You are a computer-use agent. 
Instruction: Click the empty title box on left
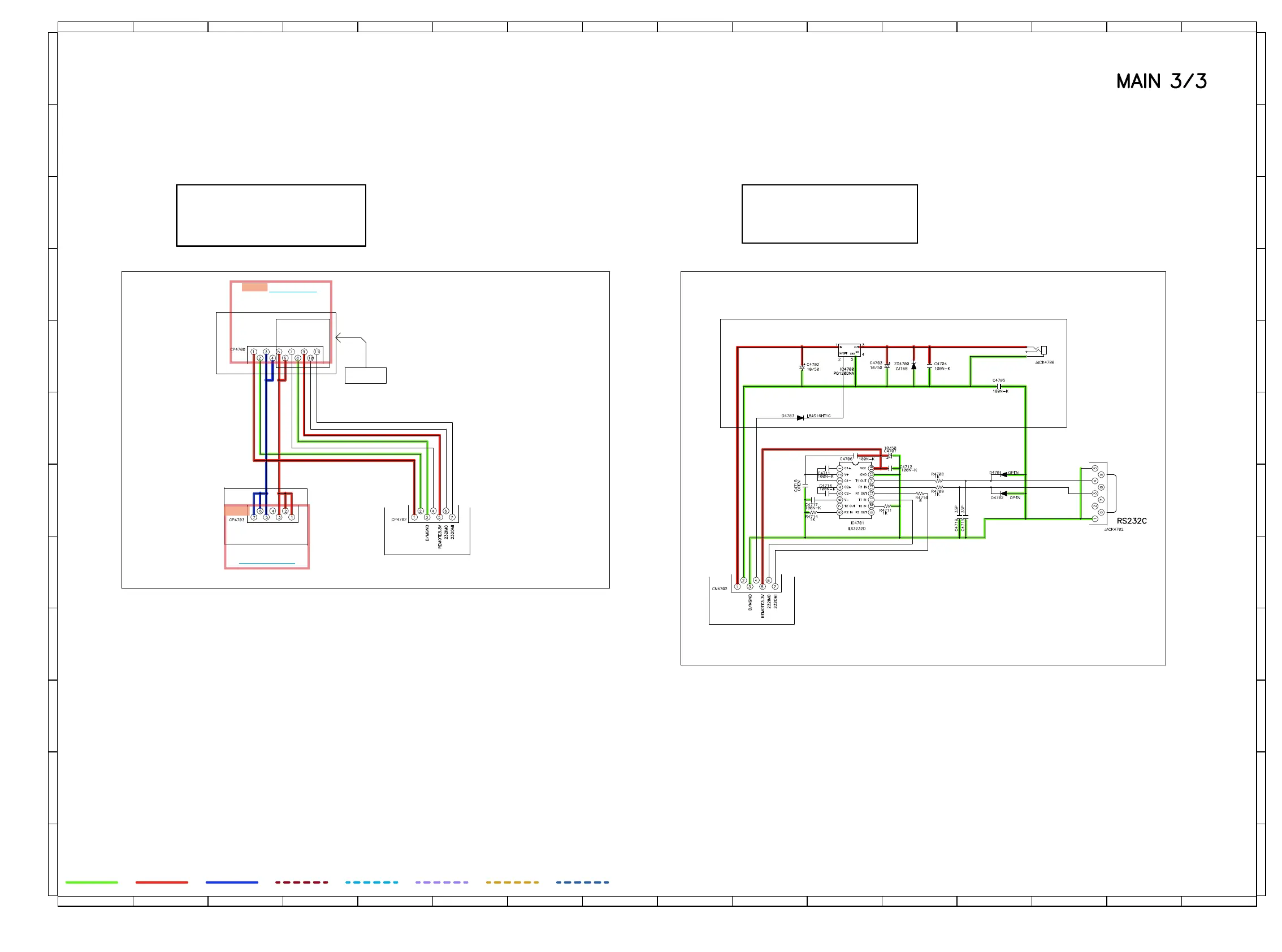(x=271, y=215)
